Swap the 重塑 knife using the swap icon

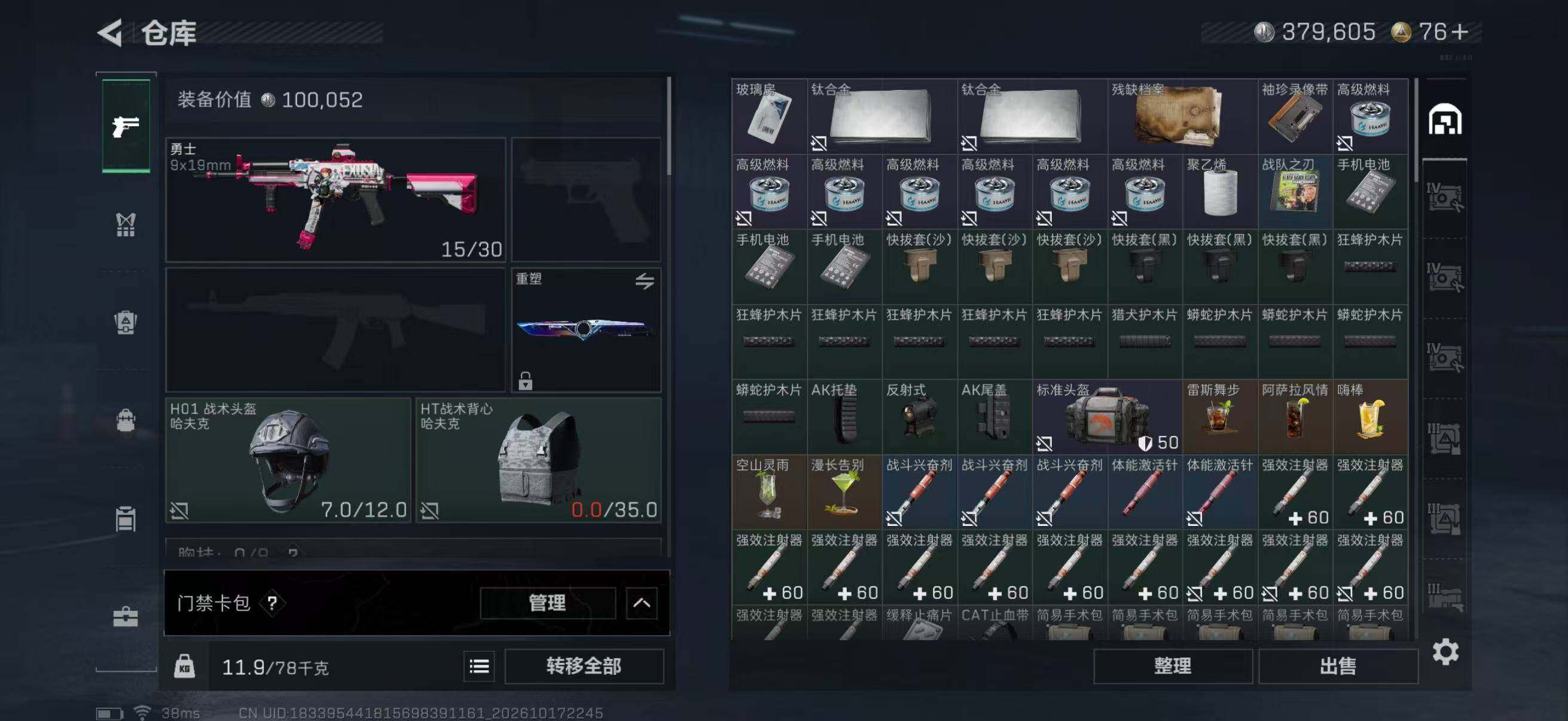pyautogui.click(x=645, y=281)
